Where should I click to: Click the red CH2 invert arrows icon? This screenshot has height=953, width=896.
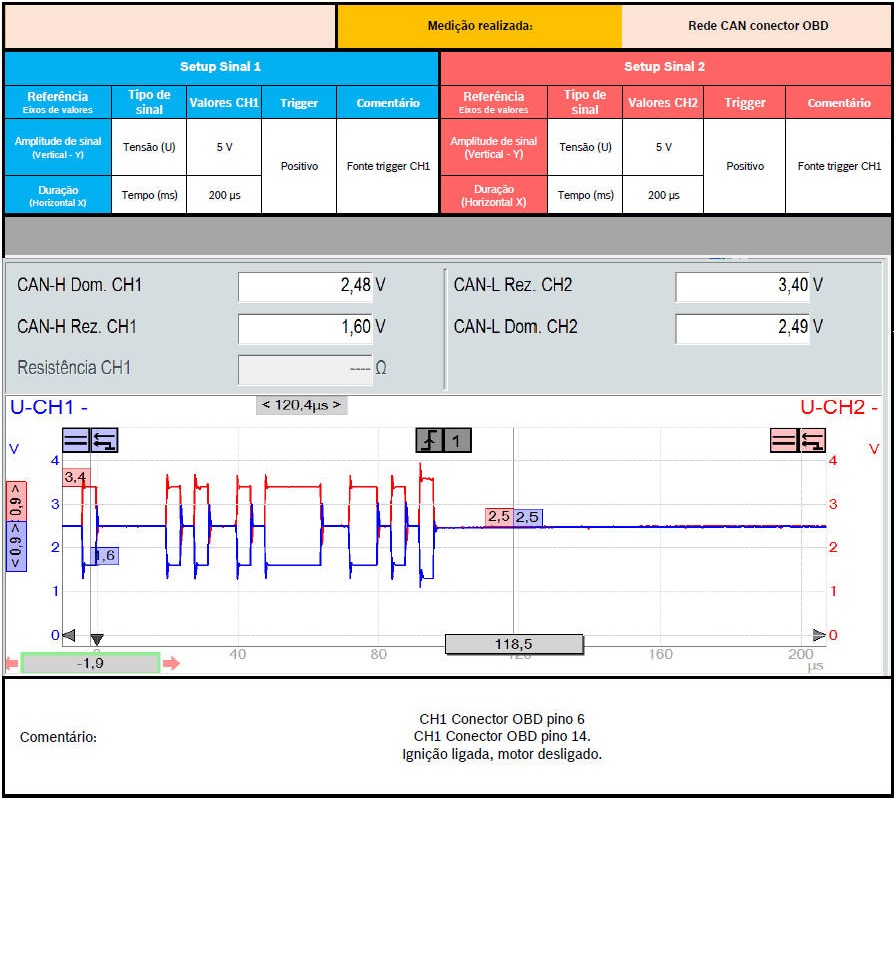813,440
